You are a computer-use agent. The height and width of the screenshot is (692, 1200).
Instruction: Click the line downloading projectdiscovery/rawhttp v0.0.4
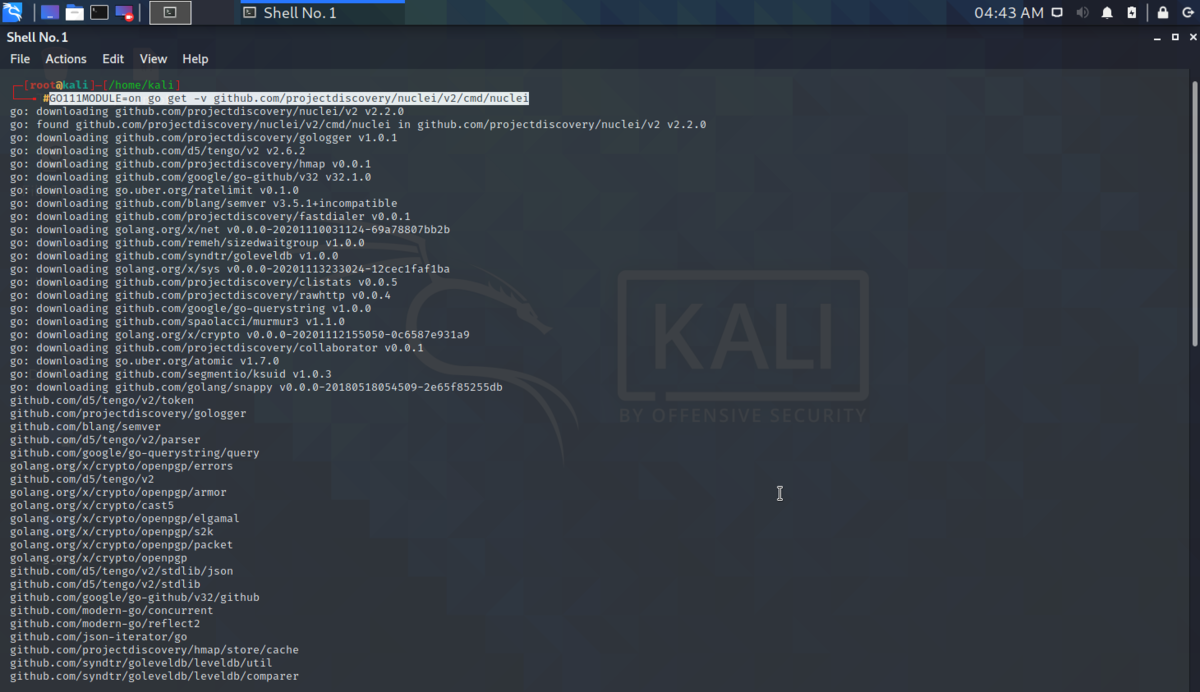click(x=200, y=295)
